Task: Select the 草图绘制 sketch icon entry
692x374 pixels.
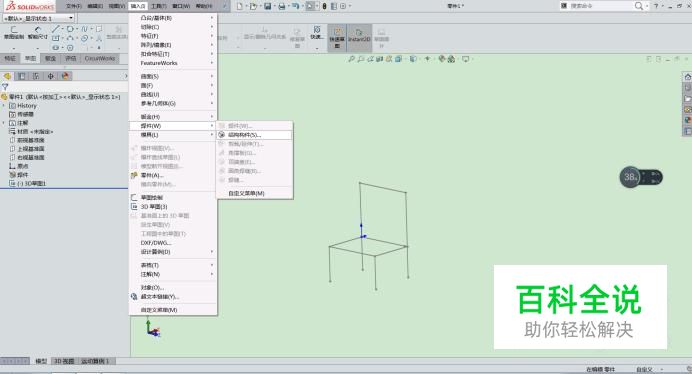Action: [151, 197]
